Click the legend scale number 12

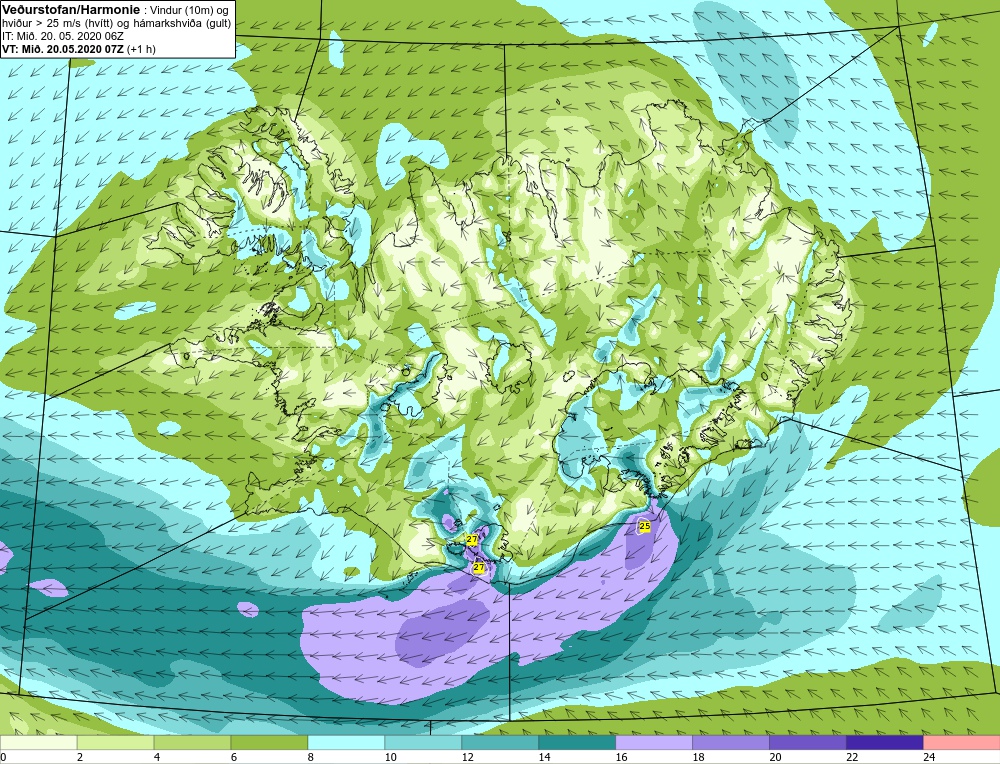(467, 757)
